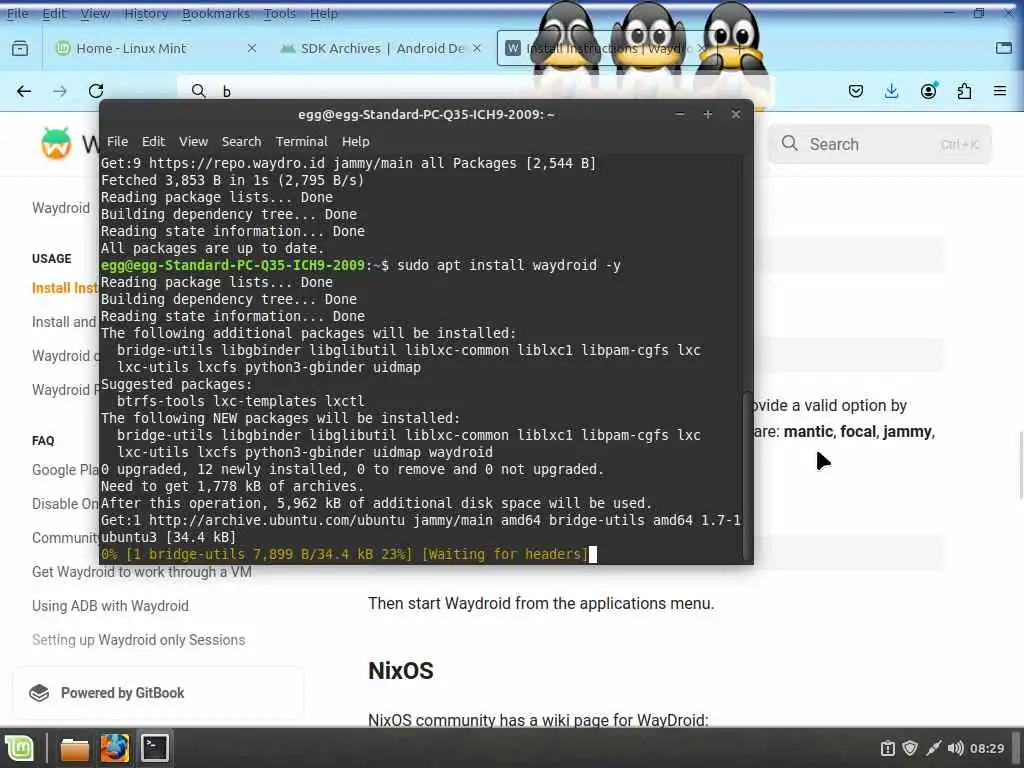This screenshot has width=1024, height=768.
Task: Open Install Instructions sidebar link
Action: point(65,288)
